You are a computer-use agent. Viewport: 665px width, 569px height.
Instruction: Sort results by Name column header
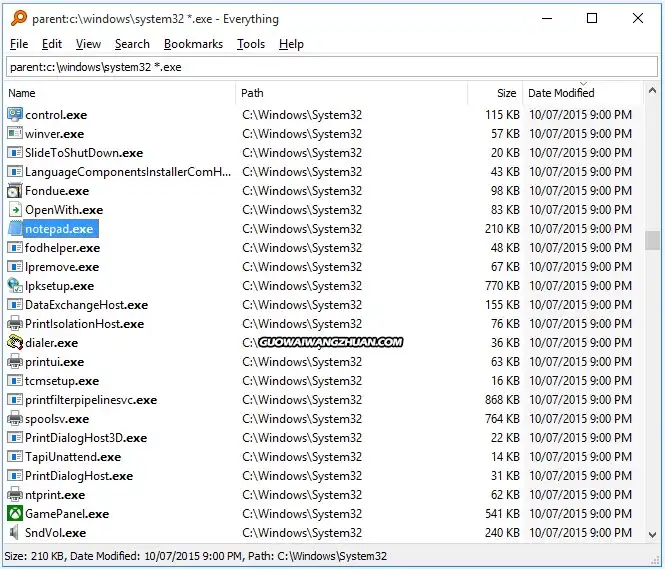[121, 93]
